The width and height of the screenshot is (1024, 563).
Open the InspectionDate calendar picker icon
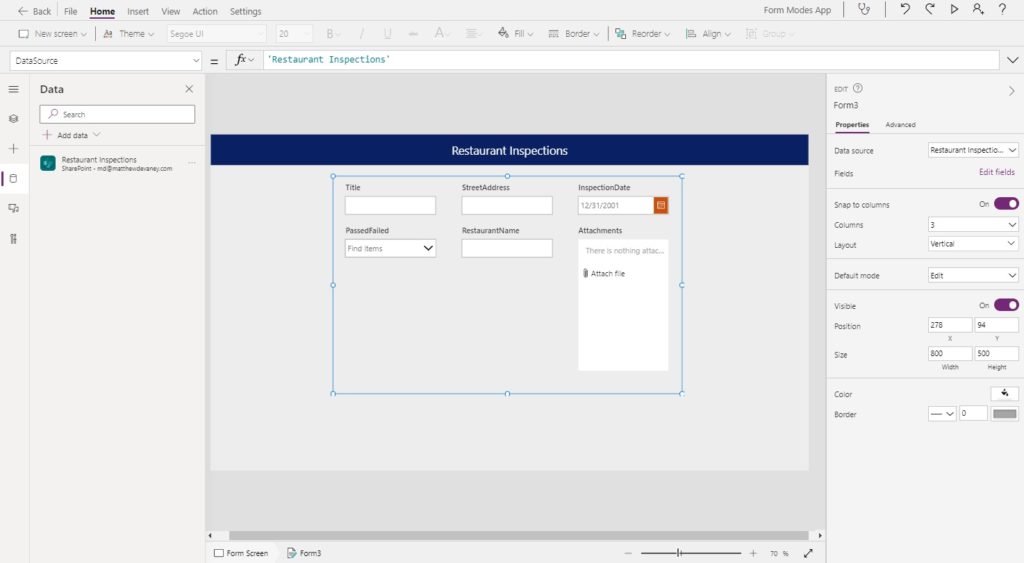[661, 205]
